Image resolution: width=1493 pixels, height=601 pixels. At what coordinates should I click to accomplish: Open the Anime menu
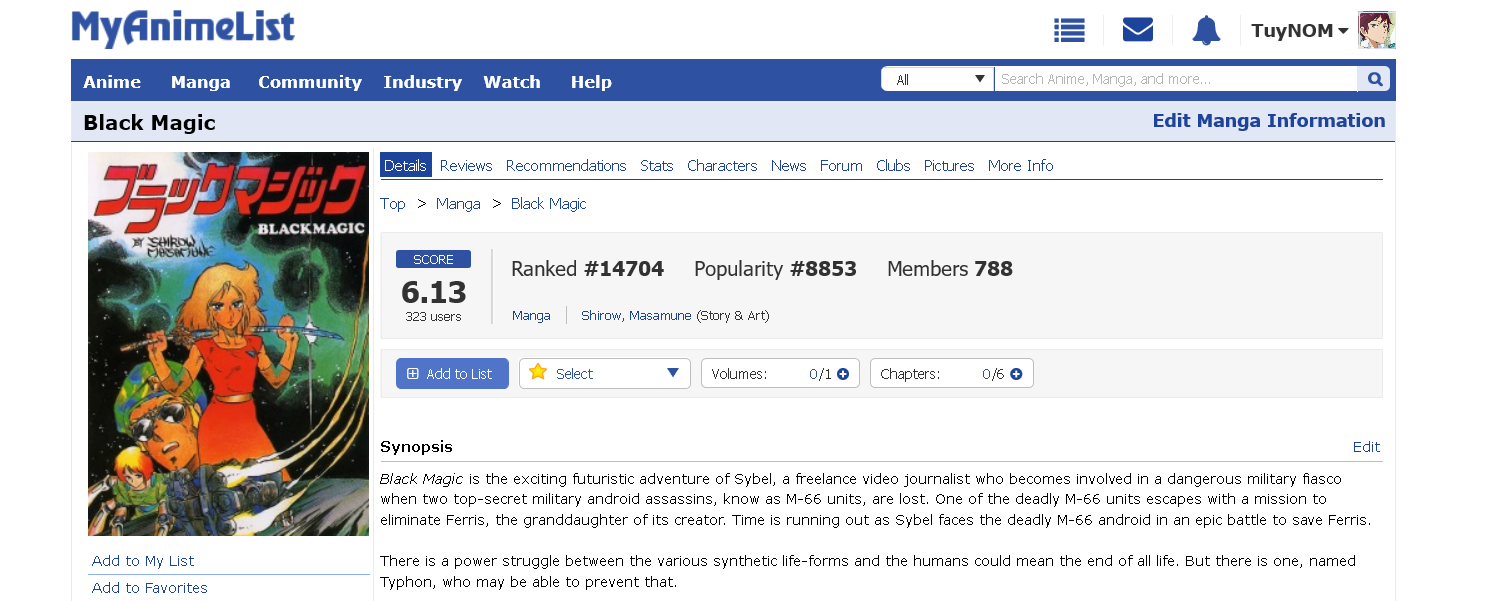coord(112,82)
